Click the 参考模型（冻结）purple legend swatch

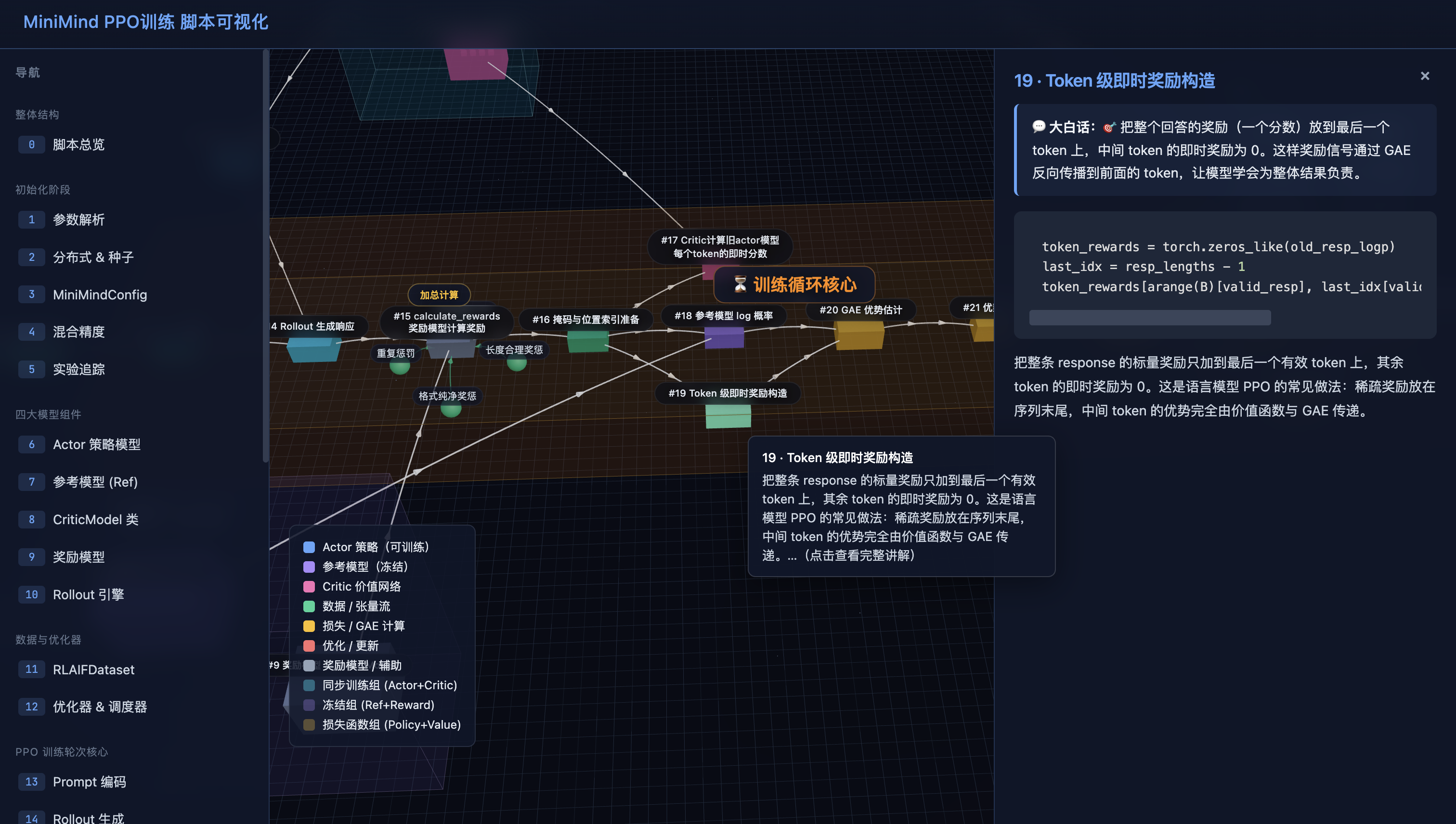pos(309,566)
